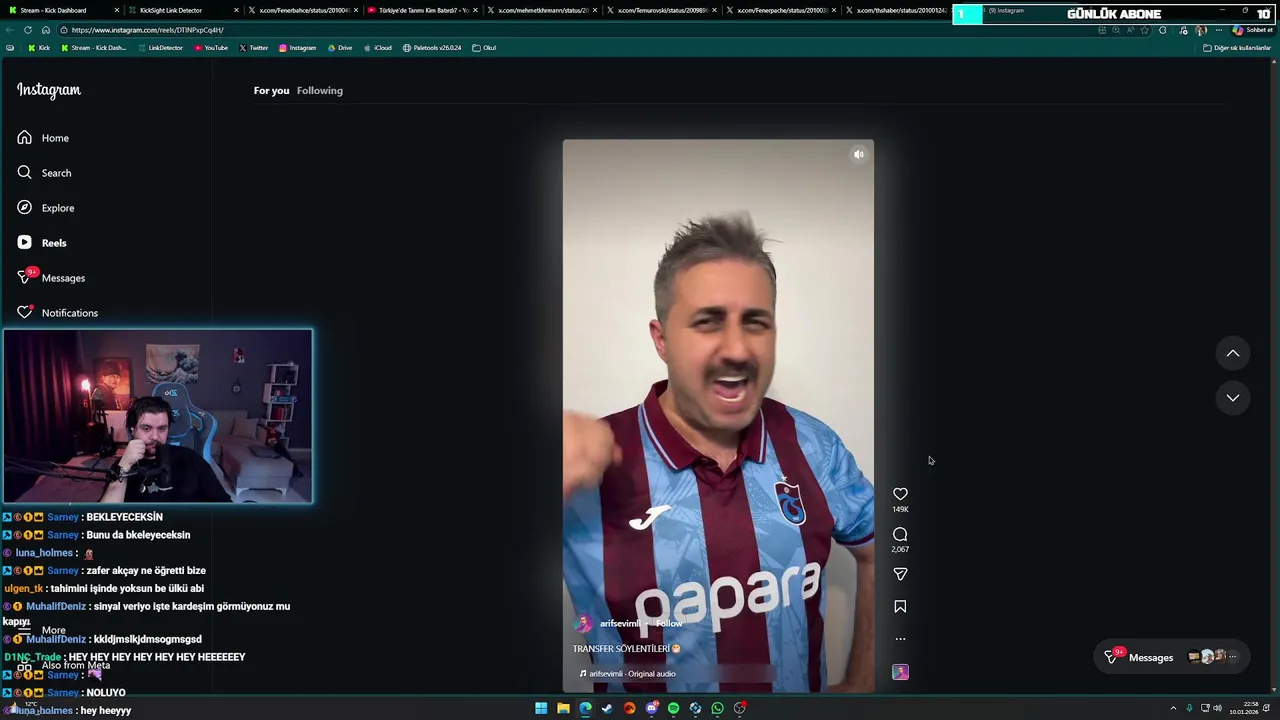
Task: Open the Kick bookmark
Action: 39,48
